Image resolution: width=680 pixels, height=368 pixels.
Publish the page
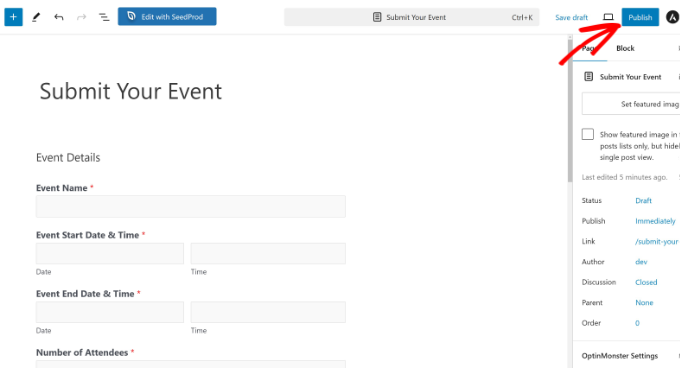pyautogui.click(x=640, y=17)
